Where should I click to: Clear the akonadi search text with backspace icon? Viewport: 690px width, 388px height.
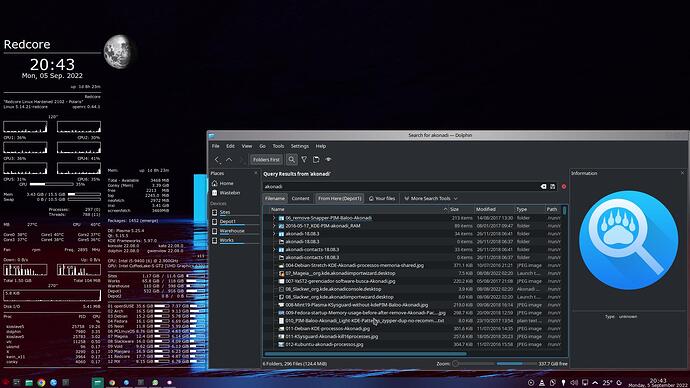543,187
